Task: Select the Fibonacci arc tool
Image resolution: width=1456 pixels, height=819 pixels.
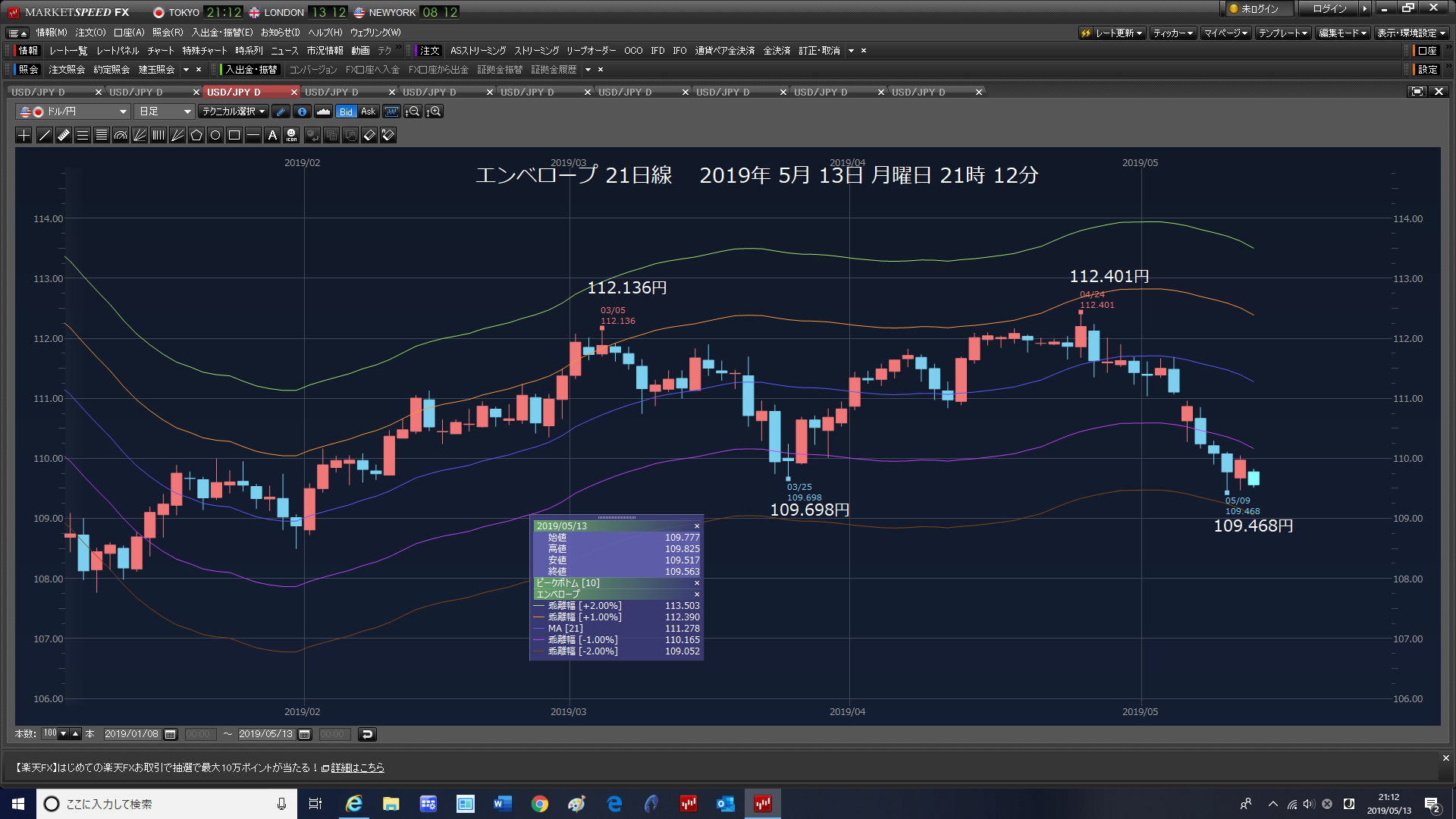Action: coord(121,135)
